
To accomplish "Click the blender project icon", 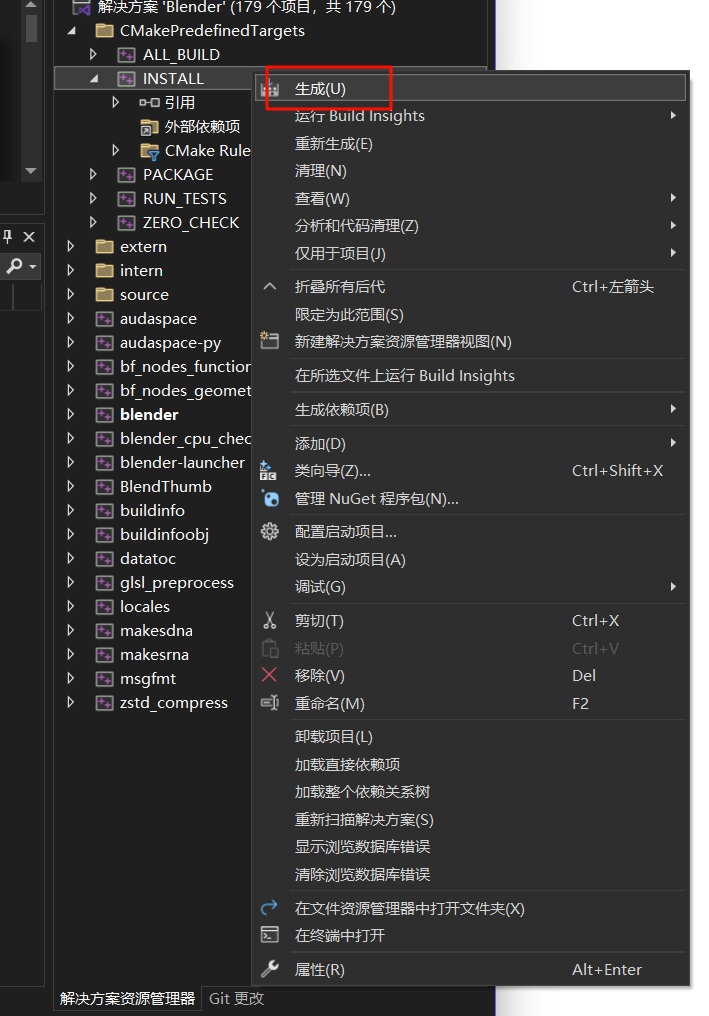I will (104, 415).
